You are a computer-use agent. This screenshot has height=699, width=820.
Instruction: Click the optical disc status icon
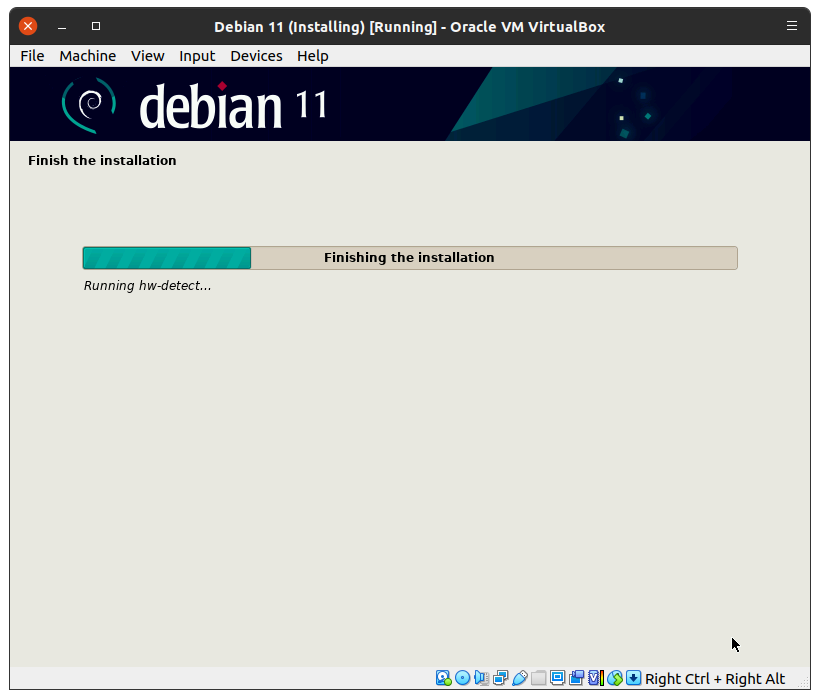point(462,678)
